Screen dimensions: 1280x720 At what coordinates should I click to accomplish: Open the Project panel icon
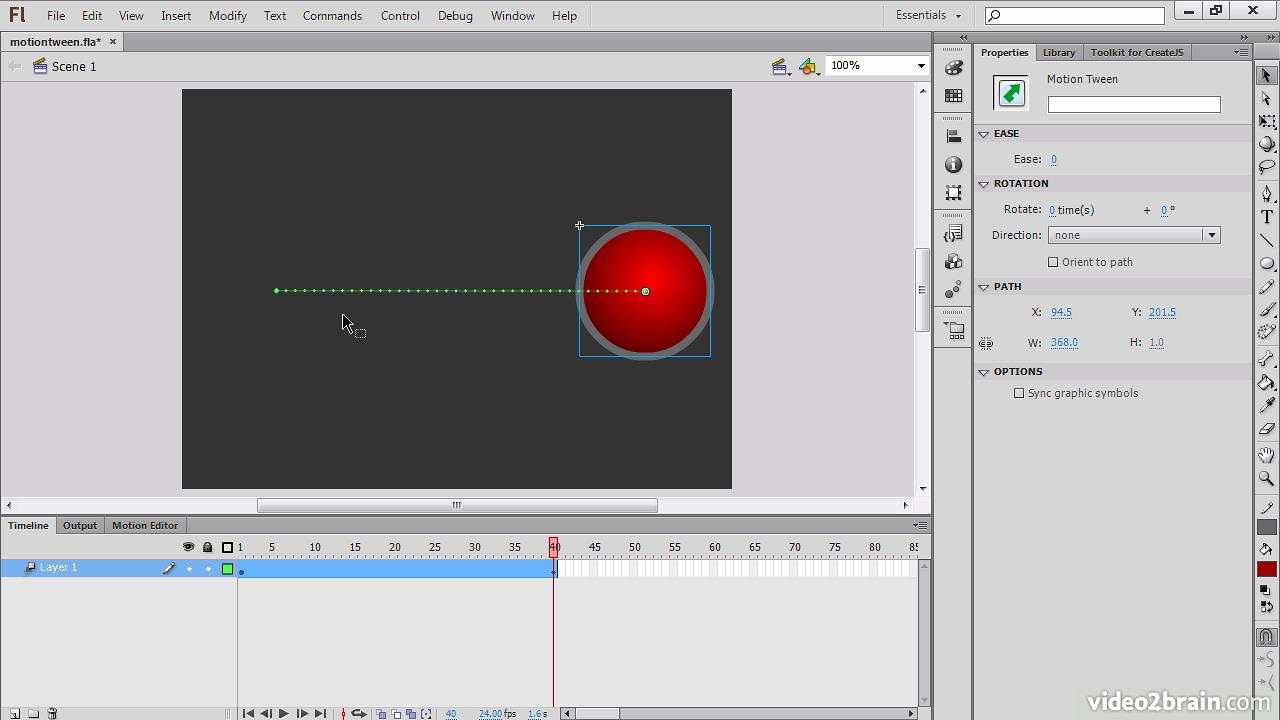tap(954, 329)
